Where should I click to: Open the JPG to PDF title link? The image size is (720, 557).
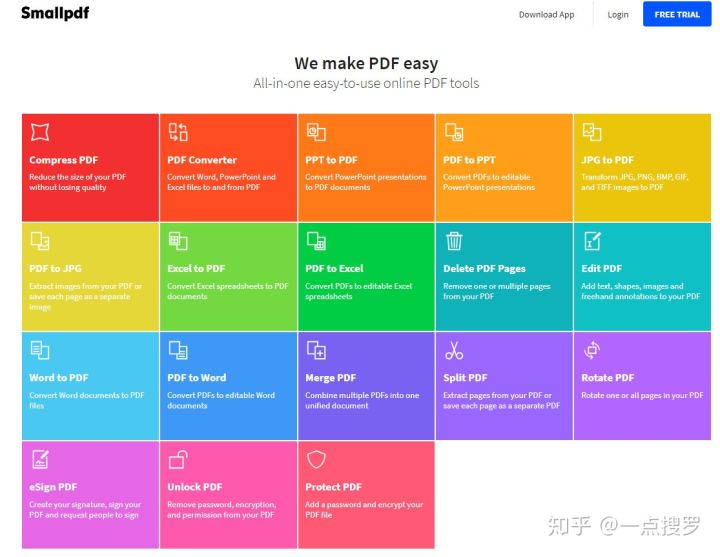click(x=607, y=160)
